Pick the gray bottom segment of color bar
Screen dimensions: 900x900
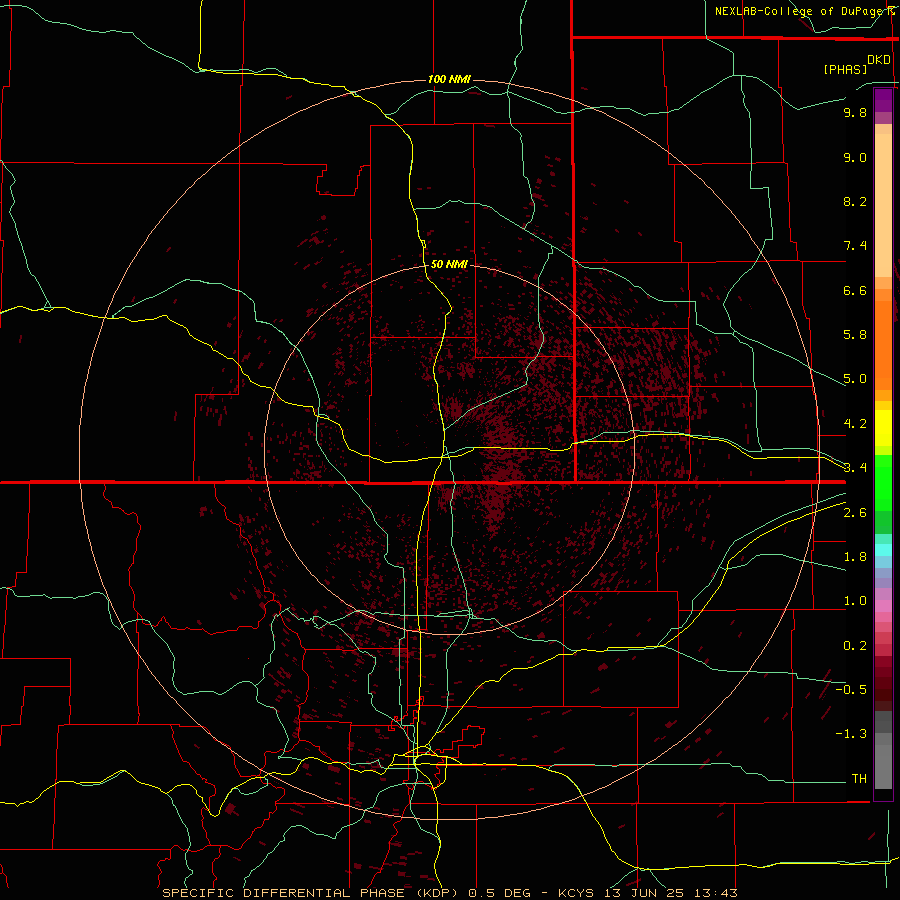pyautogui.click(x=883, y=766)
